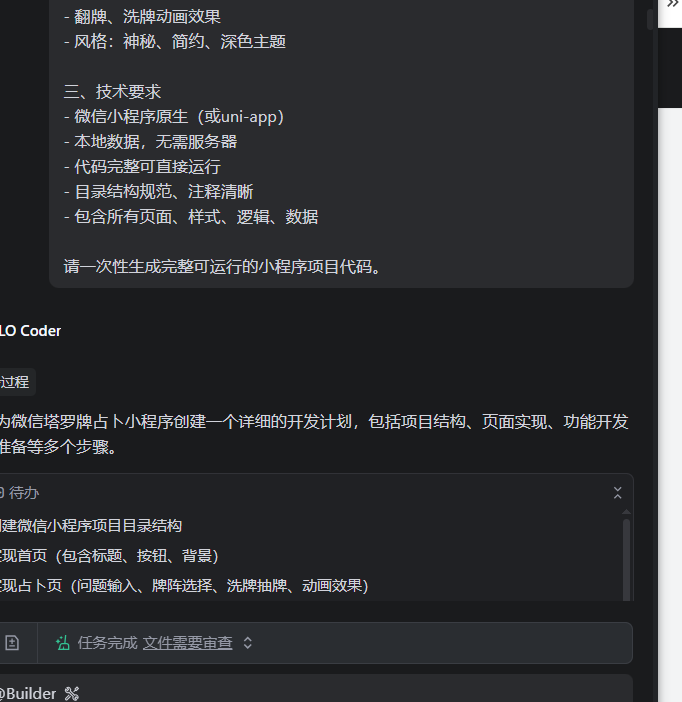Select the 微信小程序项目目录结构 todo item

92,525
